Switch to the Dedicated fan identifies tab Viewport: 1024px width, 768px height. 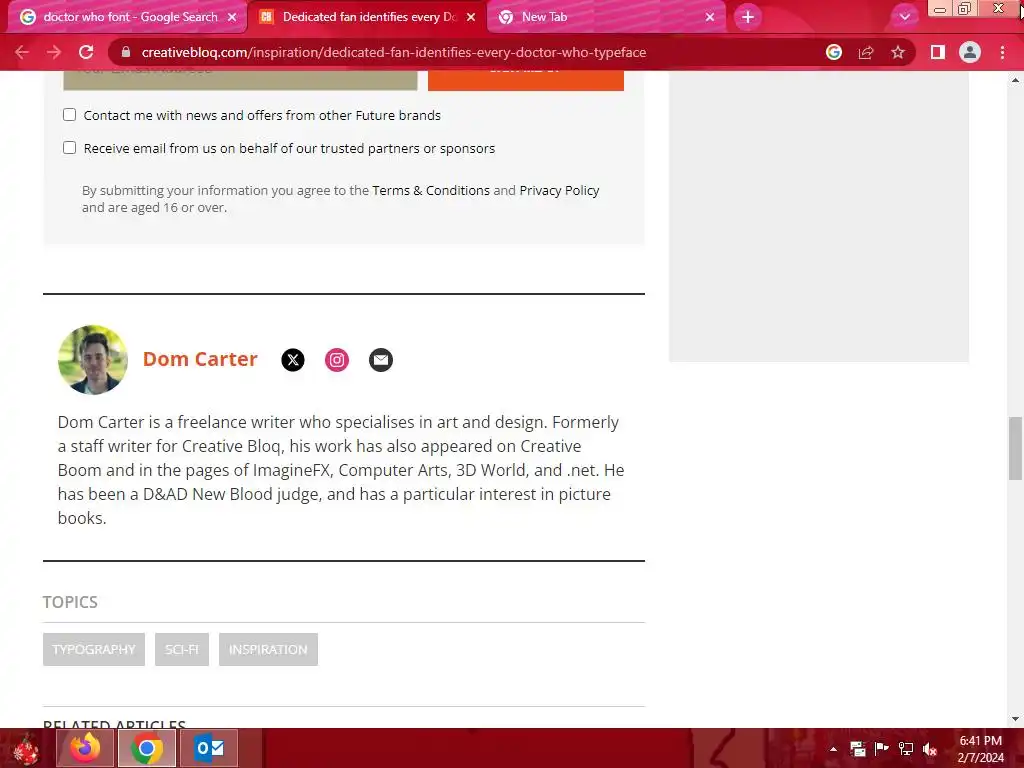click(366, 17)
